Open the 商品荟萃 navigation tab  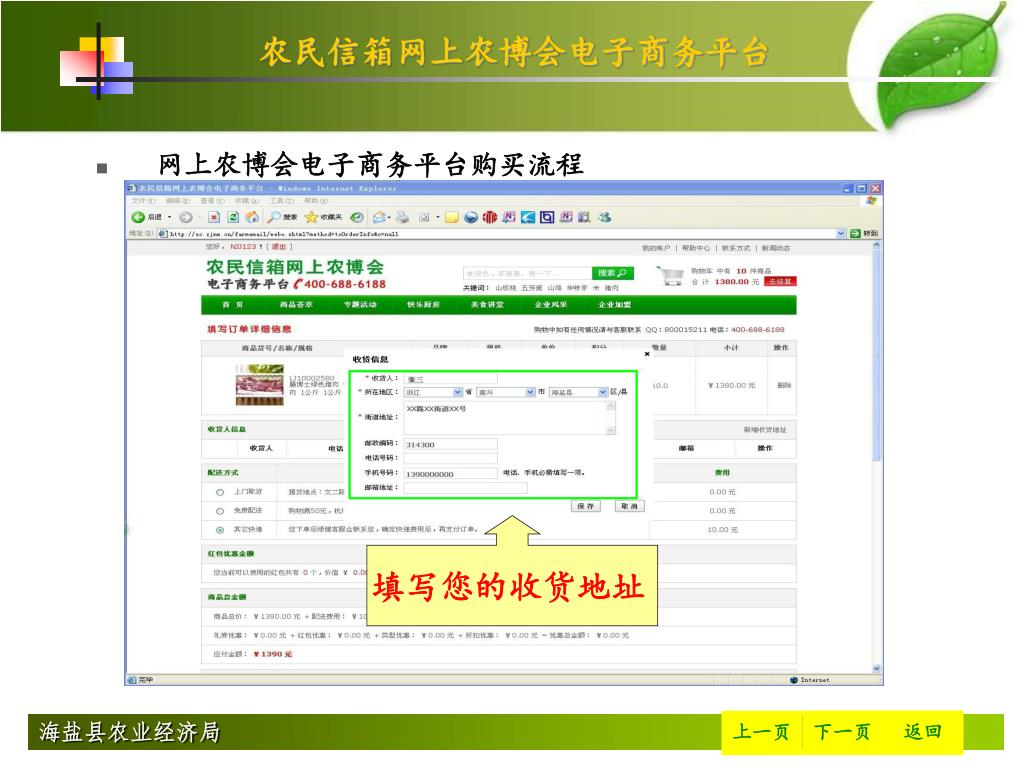click(296, 305)
